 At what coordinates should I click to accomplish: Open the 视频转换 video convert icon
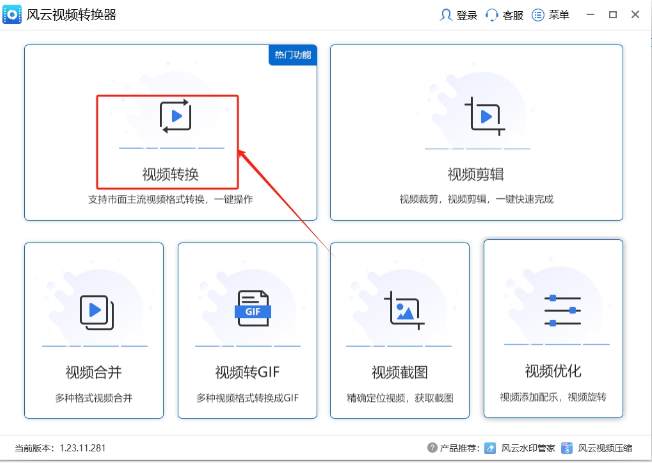tap(175, 116)
